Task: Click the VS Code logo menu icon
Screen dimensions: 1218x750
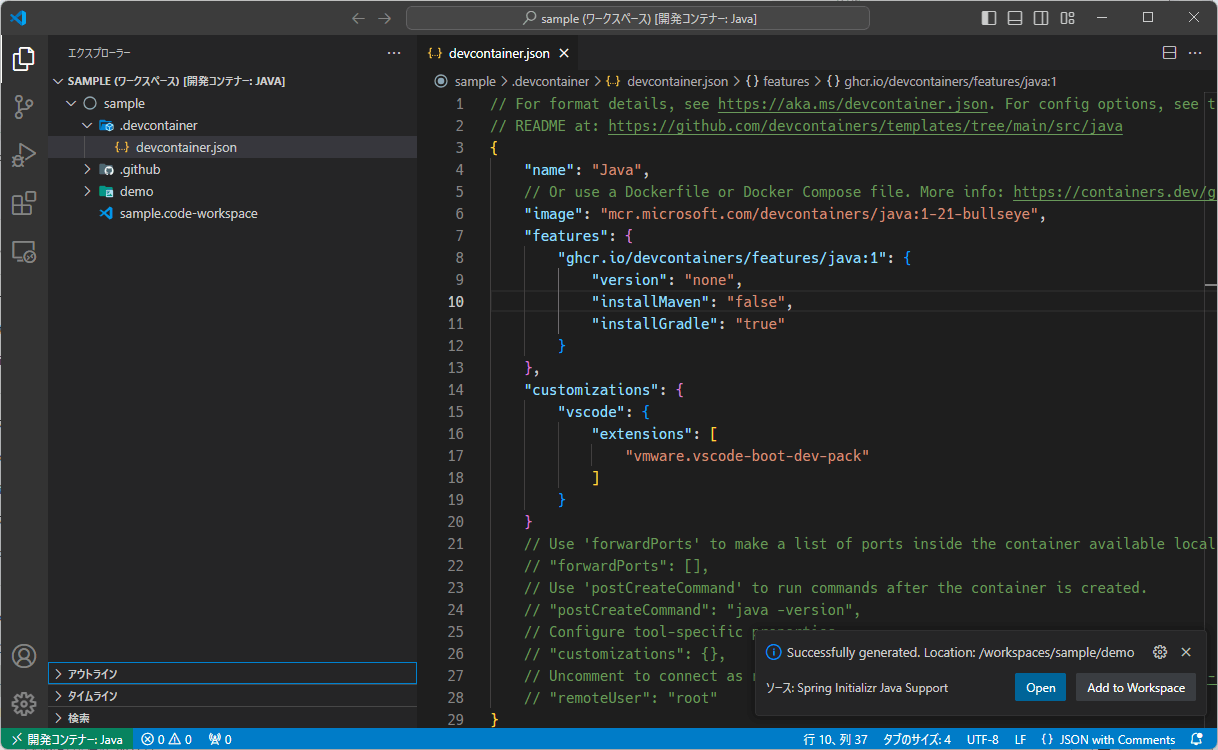Action: click(x=18, y=18)
